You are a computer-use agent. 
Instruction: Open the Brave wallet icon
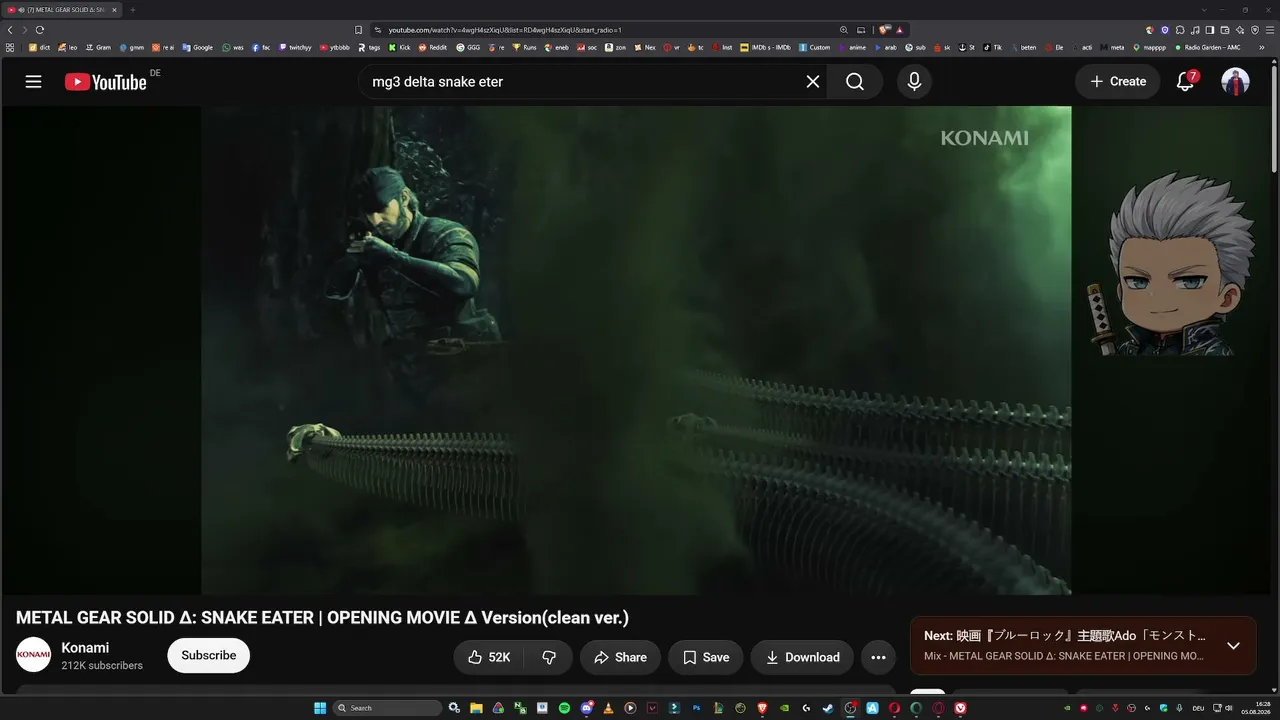1225,30
